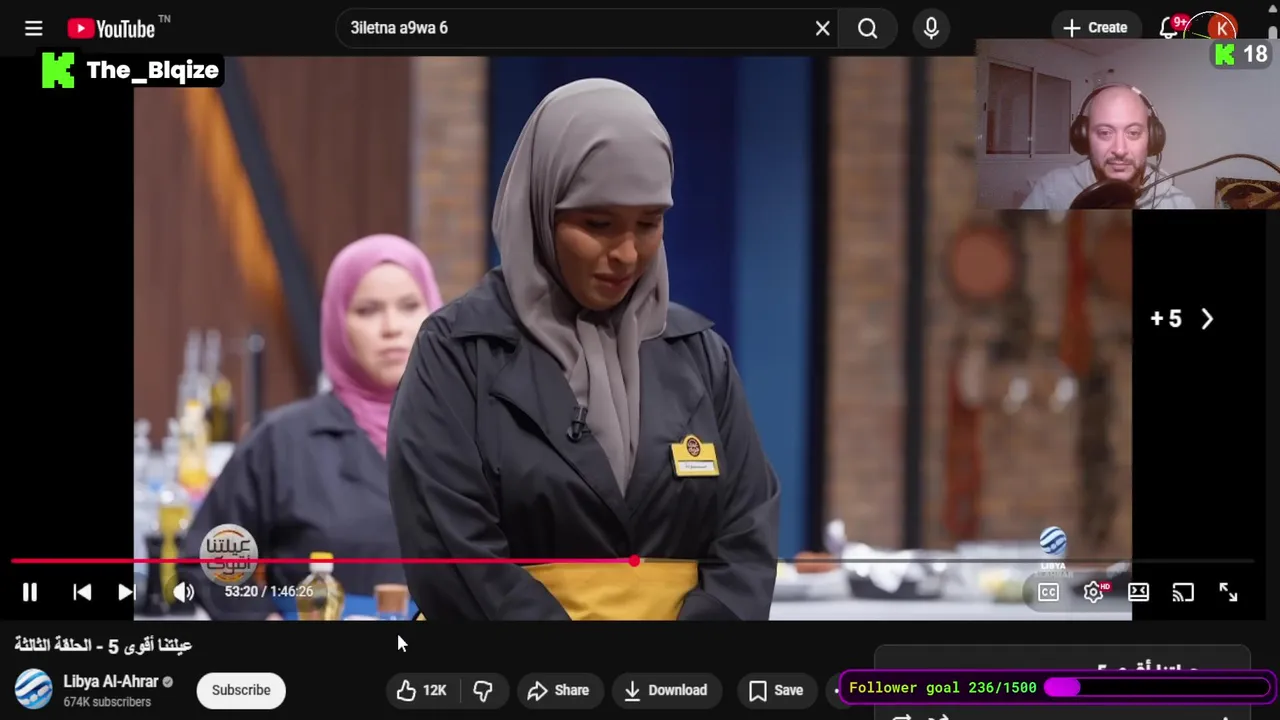This screenshot has height=720, width=1280.
Task: Switch to theater mode
Action: point(1138,592)
